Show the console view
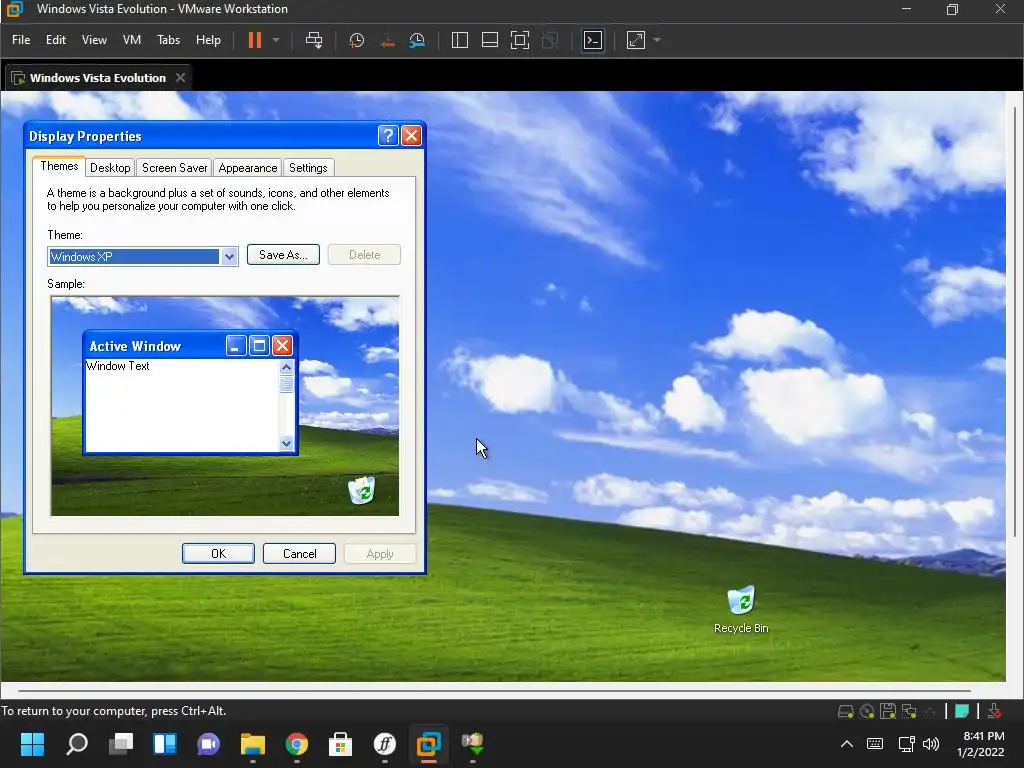 pos(593,40)
